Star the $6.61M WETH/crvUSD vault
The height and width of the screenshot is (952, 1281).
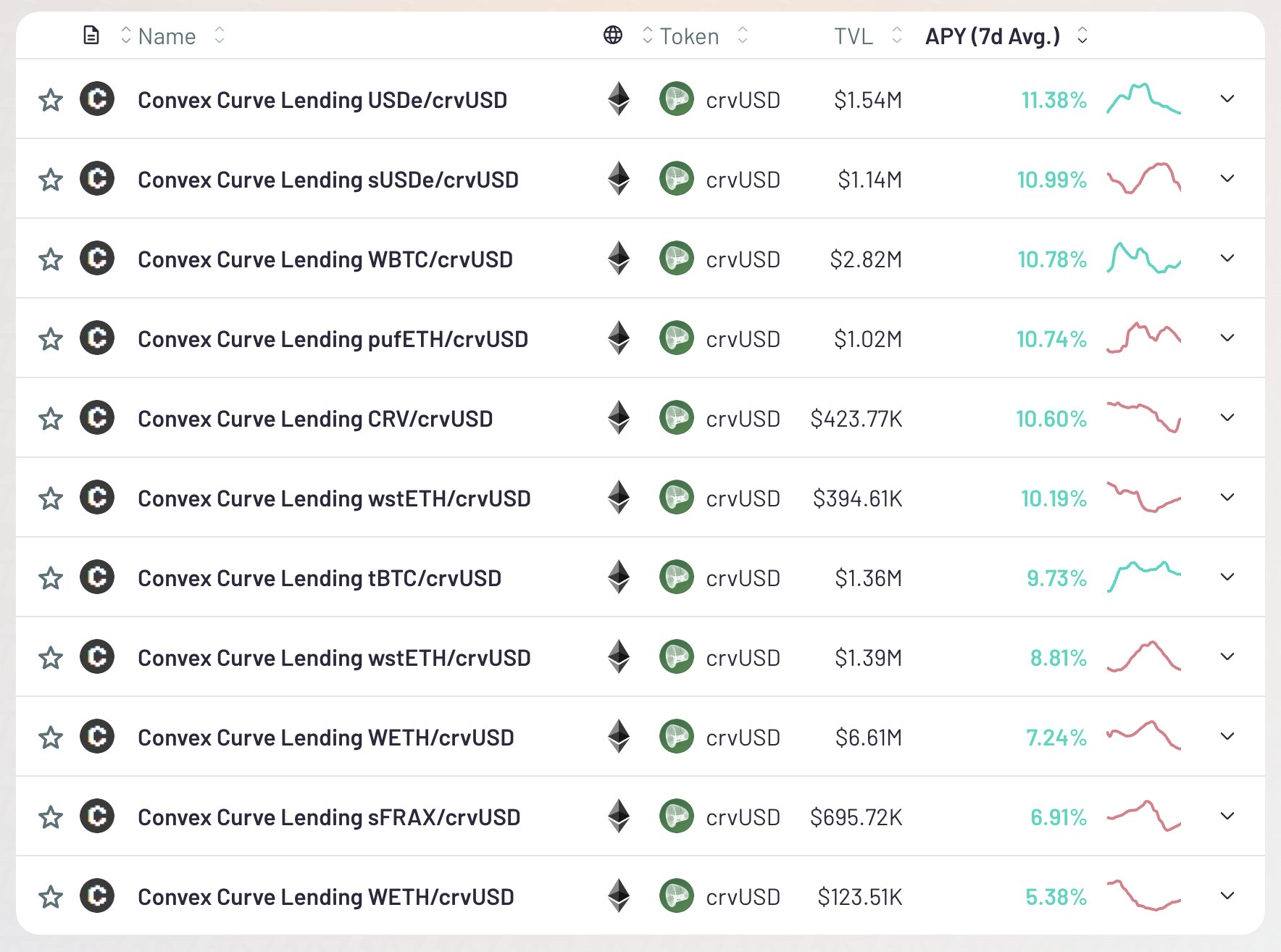click(51, 737)
